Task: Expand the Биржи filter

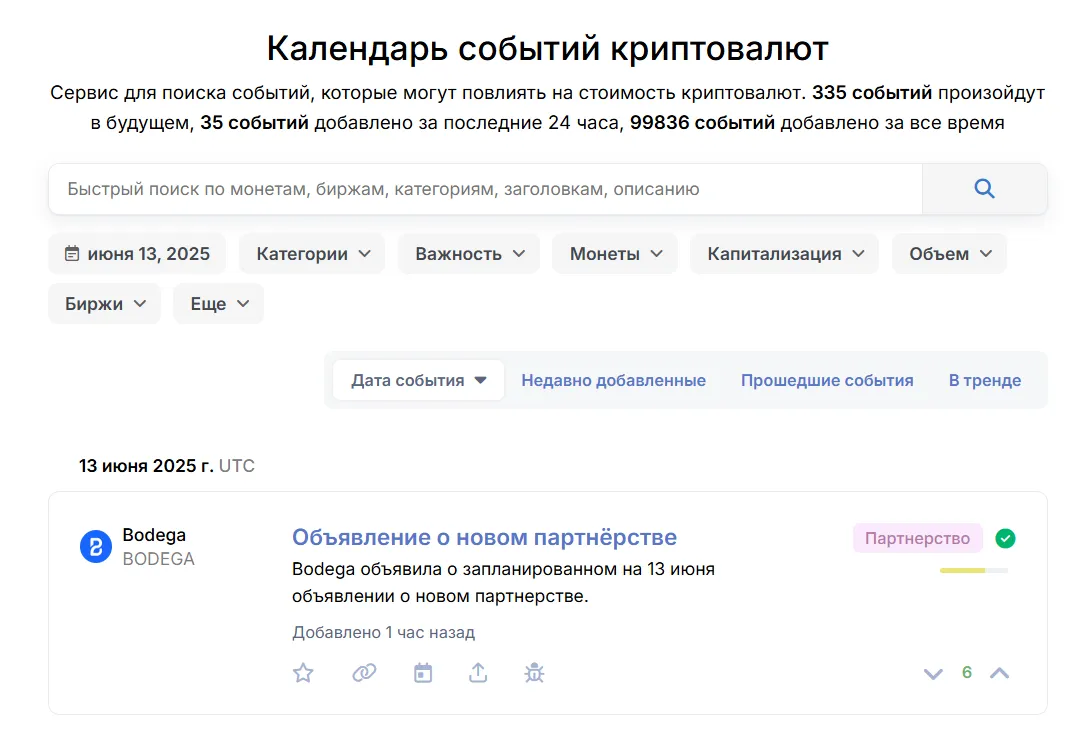Action: [104, 304]
